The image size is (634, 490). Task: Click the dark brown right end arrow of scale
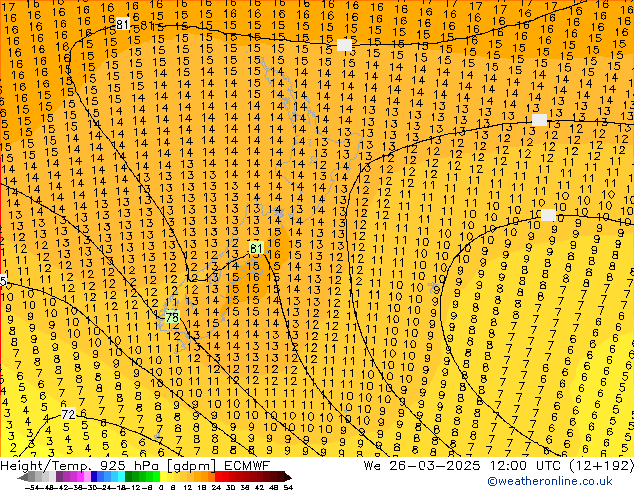click(288, 477)
